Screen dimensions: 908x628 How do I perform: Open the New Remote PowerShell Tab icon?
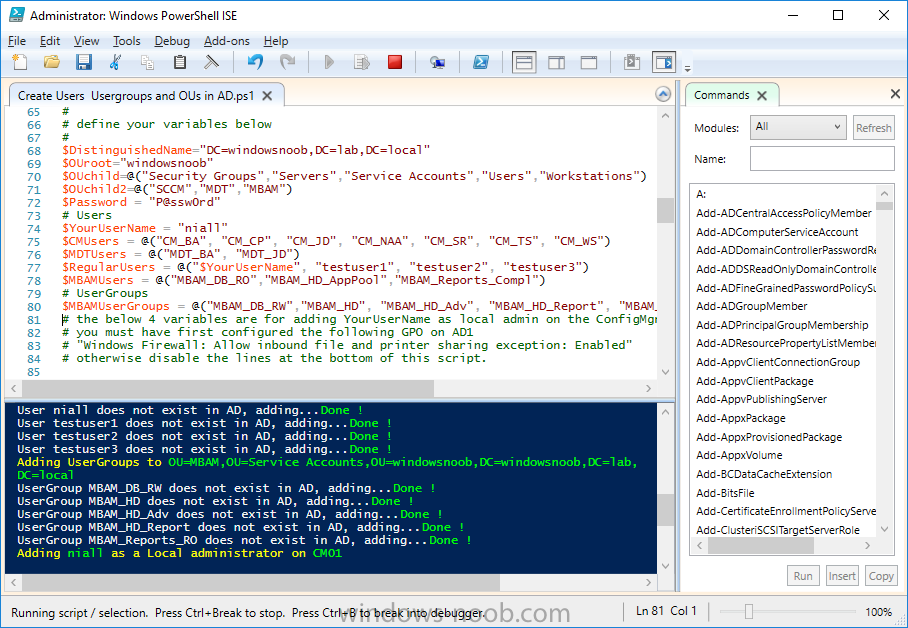438,63
